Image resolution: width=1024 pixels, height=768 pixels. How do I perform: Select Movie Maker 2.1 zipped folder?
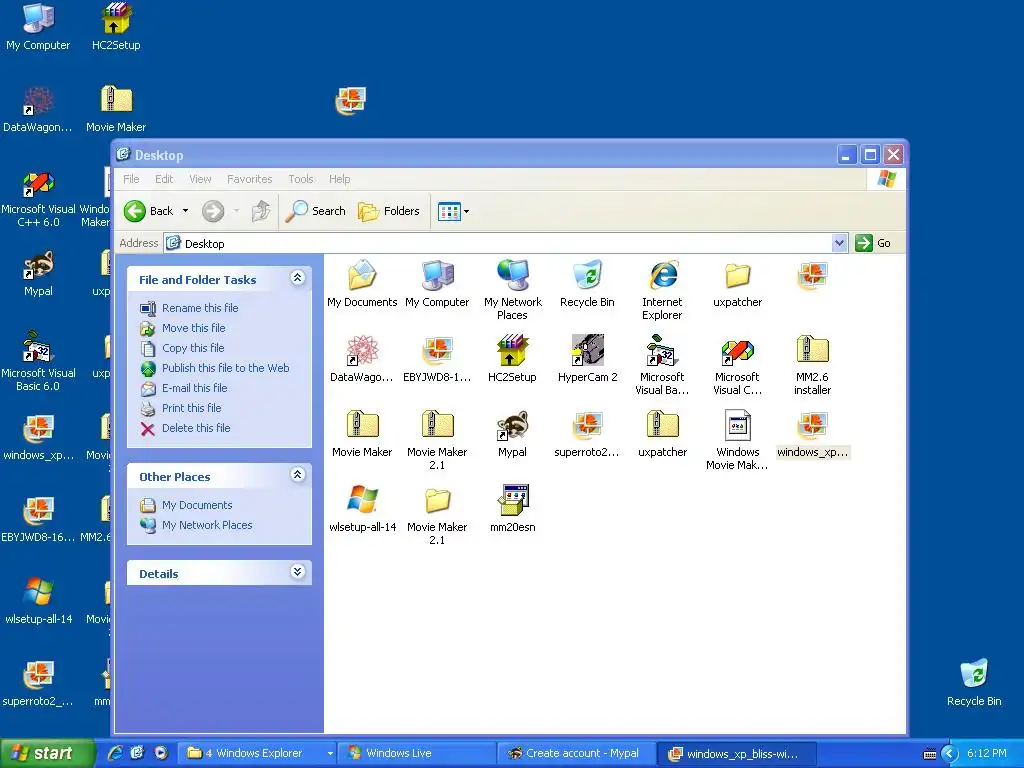tap(437, 440)
